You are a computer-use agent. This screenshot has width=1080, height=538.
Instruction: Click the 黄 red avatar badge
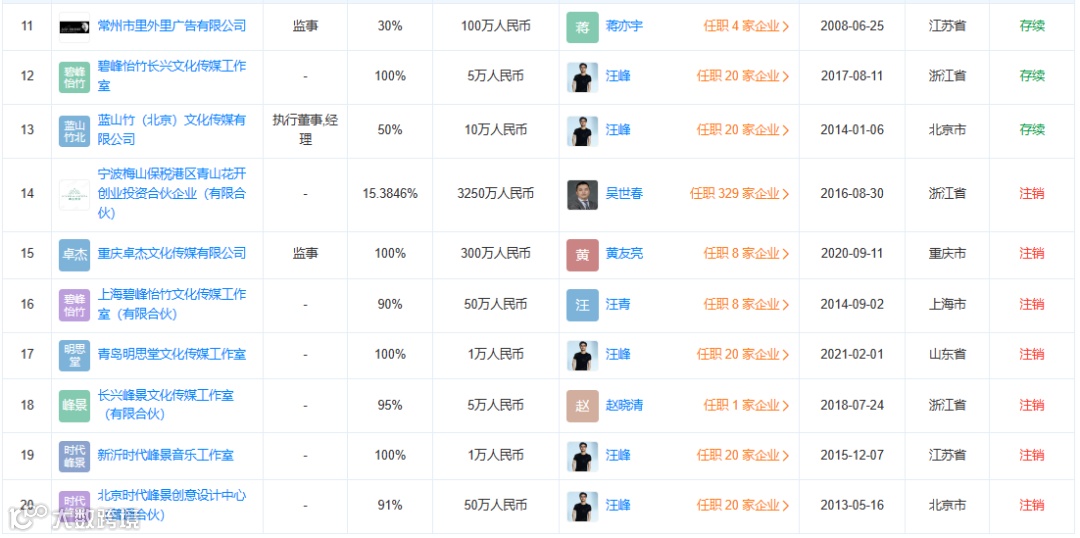[583, 255]
